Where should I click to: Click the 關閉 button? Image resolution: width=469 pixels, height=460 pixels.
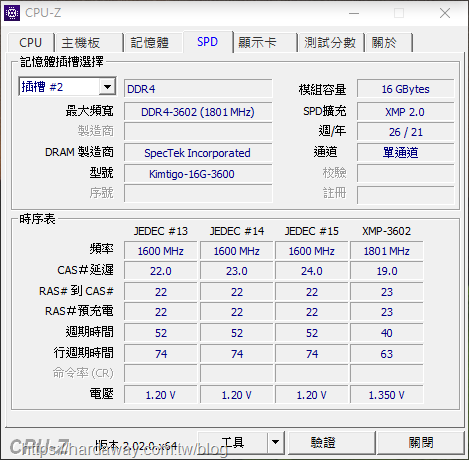point(421,443)
